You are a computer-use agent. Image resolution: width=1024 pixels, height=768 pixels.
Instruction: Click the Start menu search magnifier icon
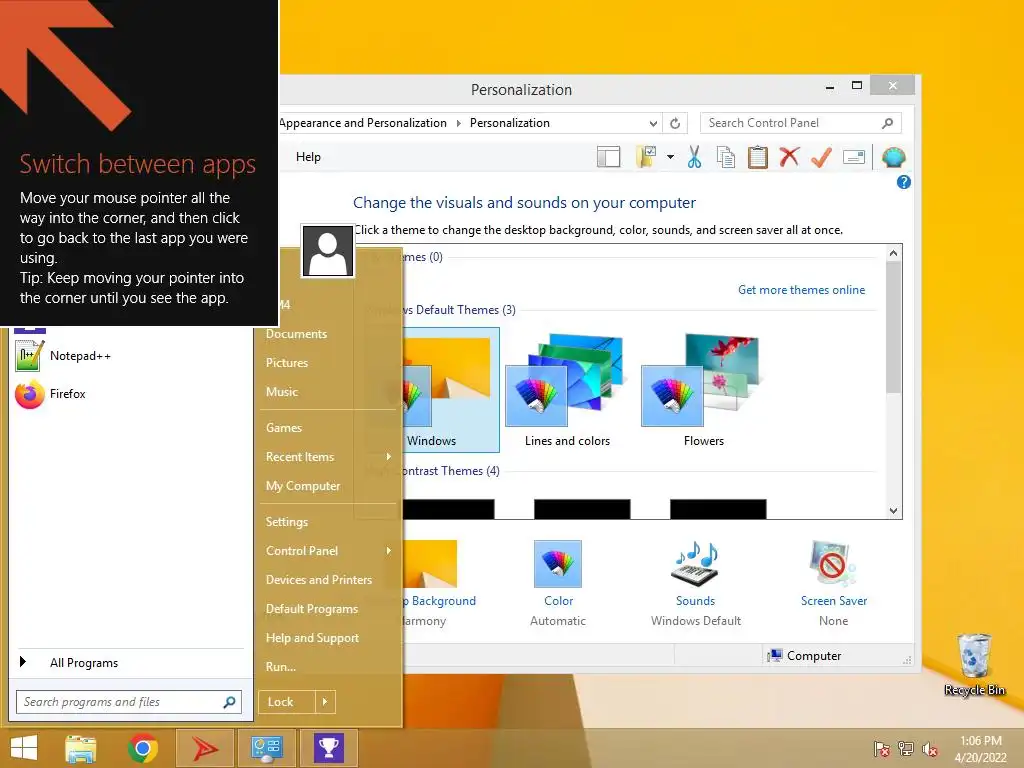coord(229,702)
